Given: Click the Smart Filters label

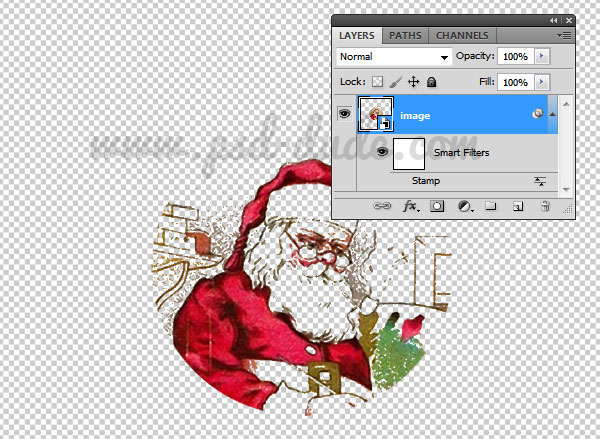Looking at the screenshot, I should pos(461,152).
